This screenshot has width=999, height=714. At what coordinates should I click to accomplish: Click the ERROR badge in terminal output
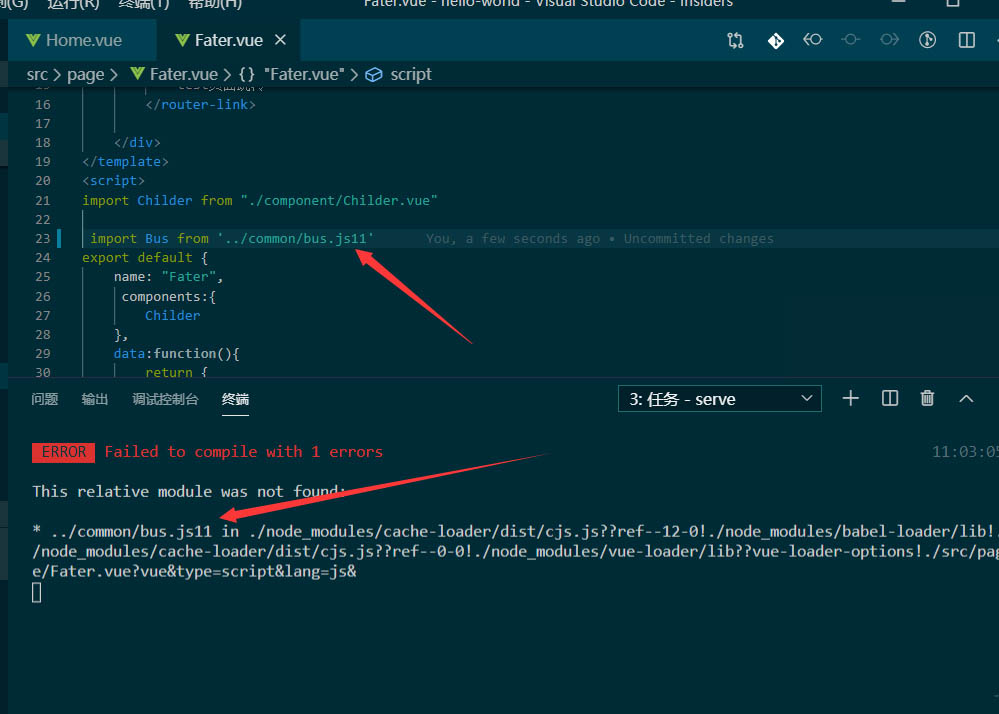tap(63, 452)
